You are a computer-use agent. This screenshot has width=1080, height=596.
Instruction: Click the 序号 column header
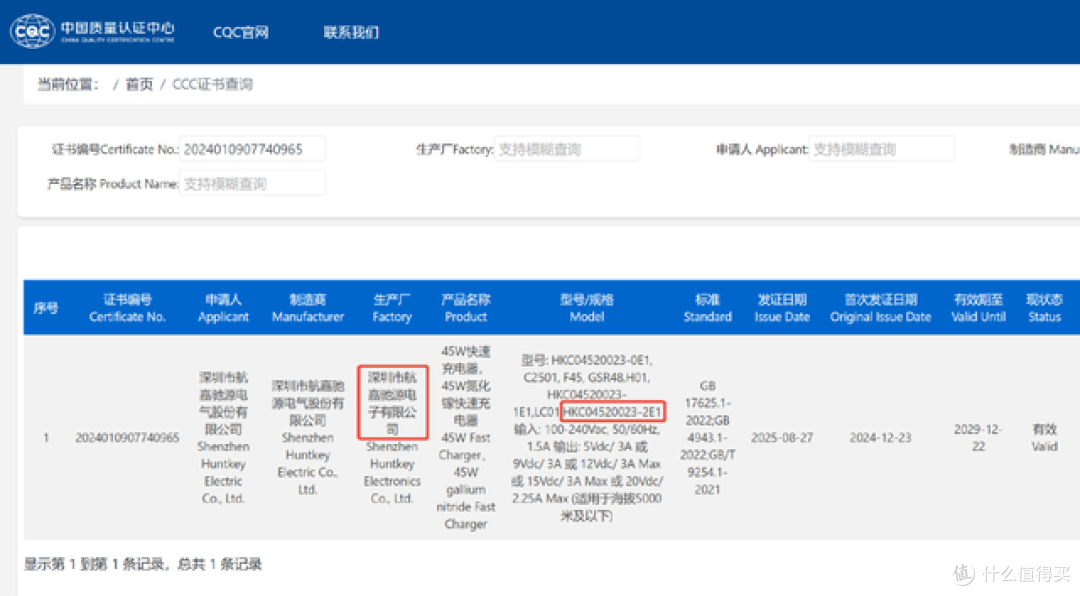(45, 308)
